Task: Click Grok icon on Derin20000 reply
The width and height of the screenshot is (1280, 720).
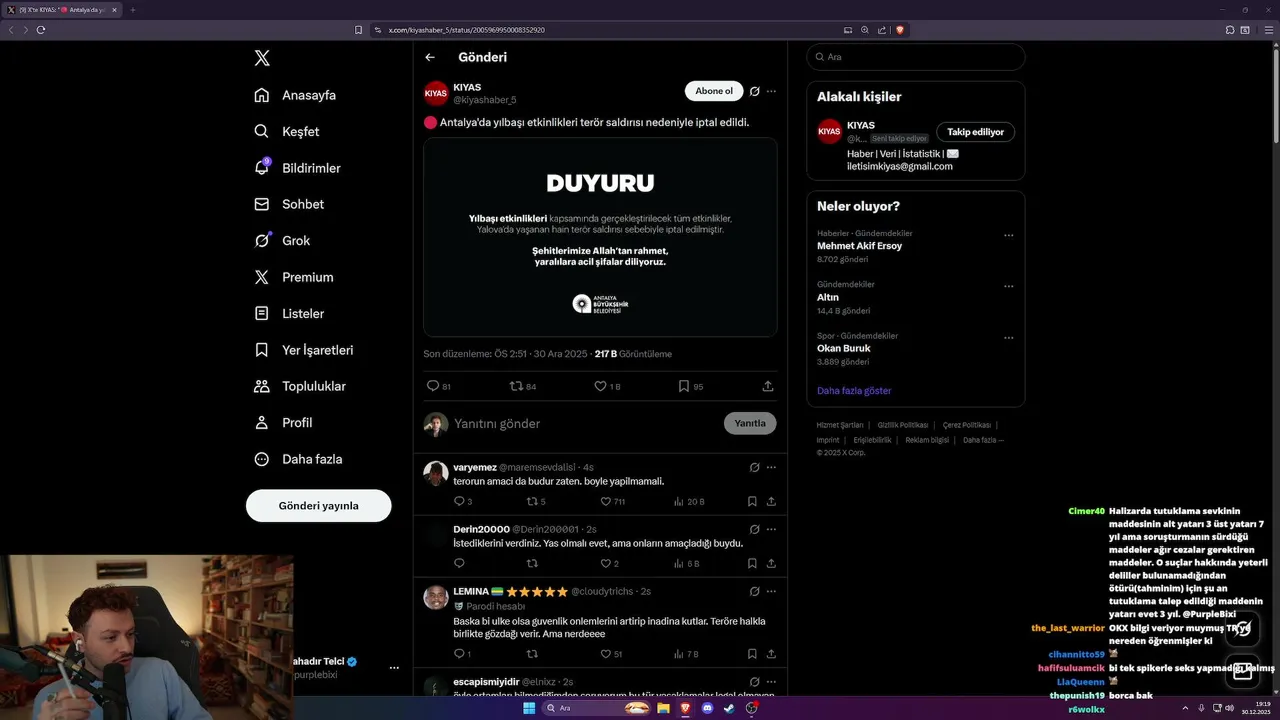Action: coord(755,529)
